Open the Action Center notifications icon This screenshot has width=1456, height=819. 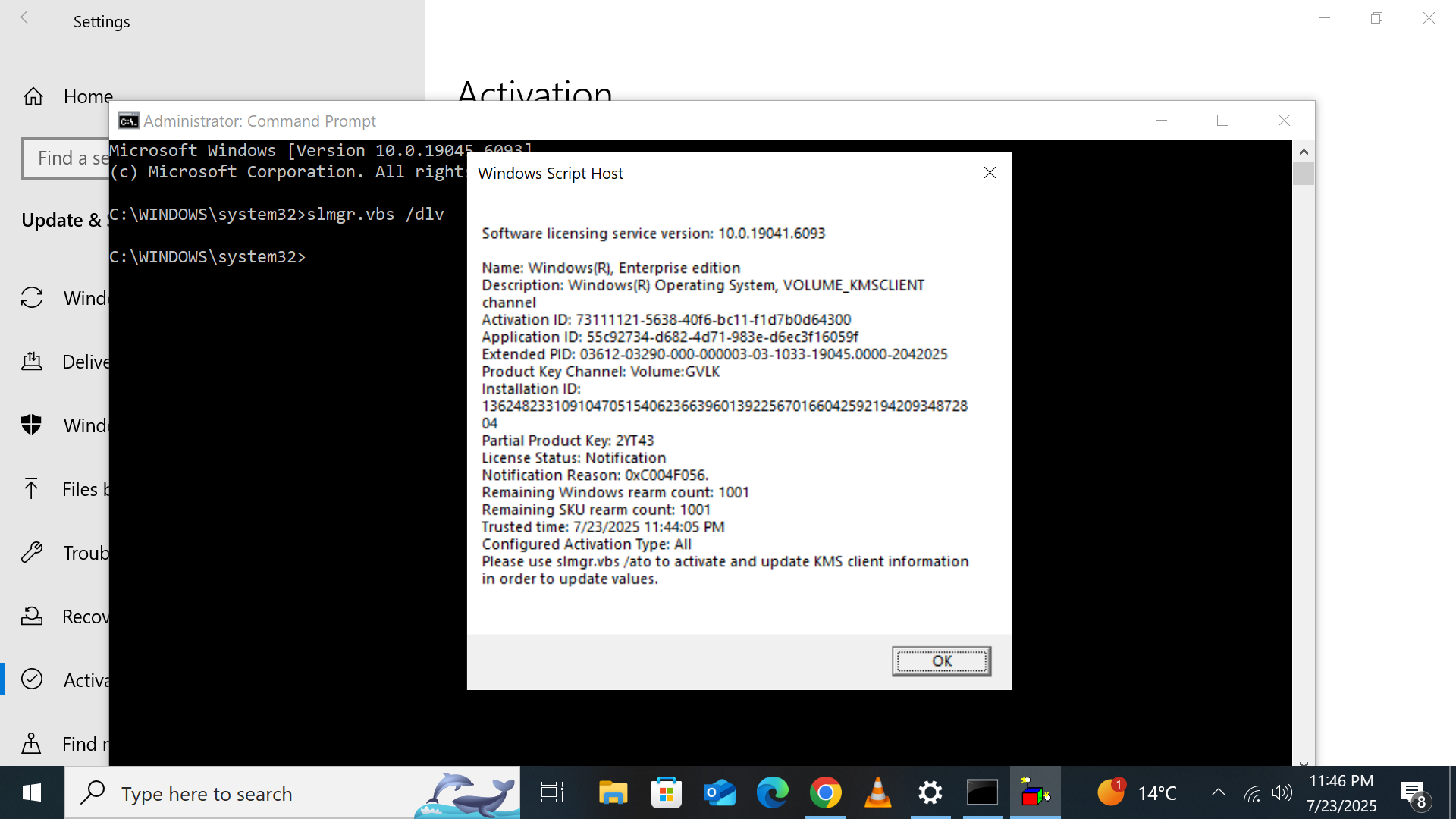click(1415, 795)
